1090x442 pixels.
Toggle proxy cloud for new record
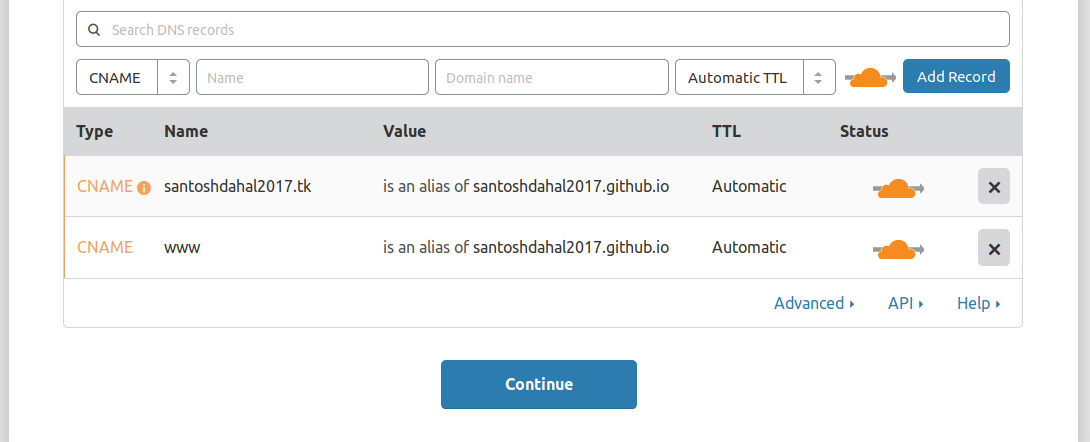[870, 77]
